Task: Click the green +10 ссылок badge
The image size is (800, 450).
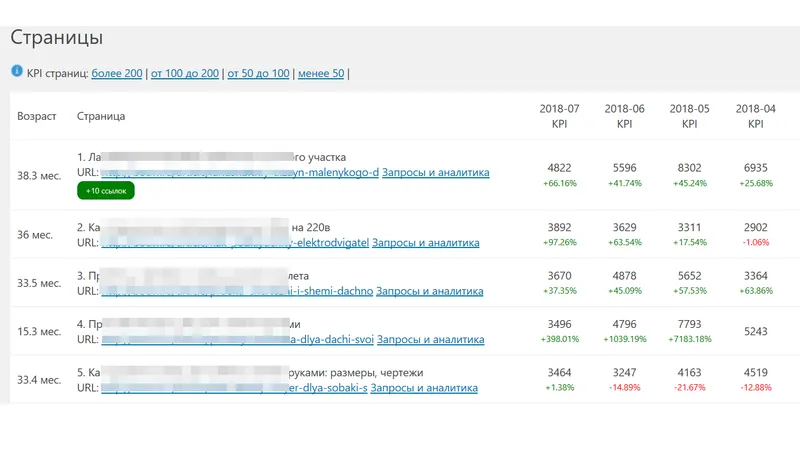Action: [x=105, y=190]
